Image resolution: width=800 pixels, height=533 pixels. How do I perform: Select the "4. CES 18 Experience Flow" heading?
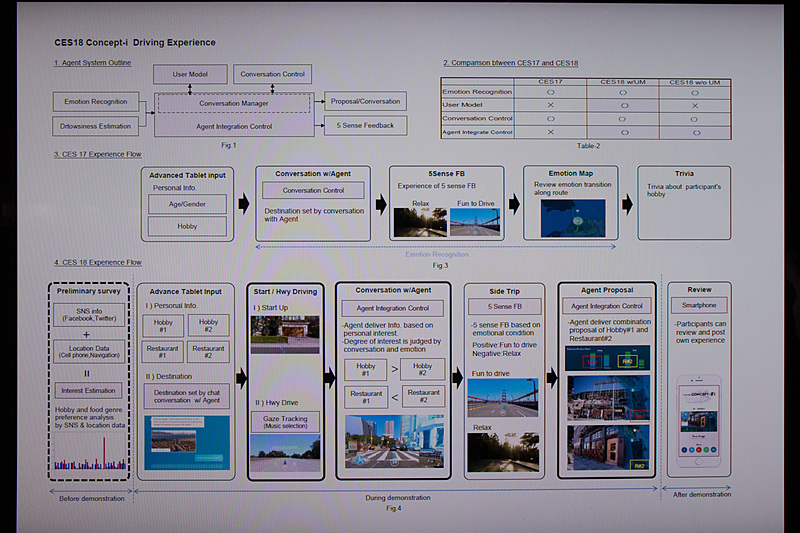[x=98, y=262]
